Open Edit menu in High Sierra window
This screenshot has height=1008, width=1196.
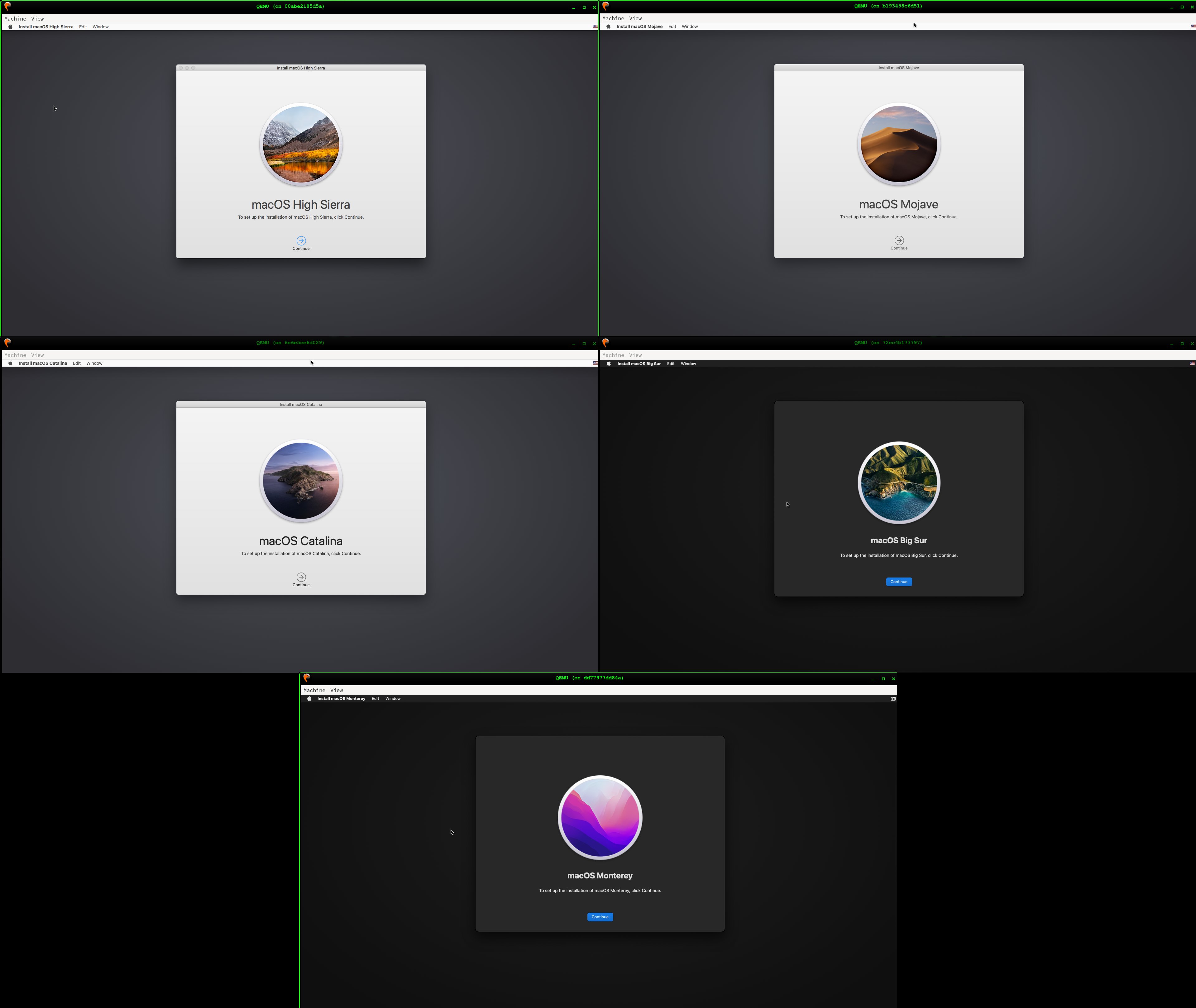pos(83,27)
